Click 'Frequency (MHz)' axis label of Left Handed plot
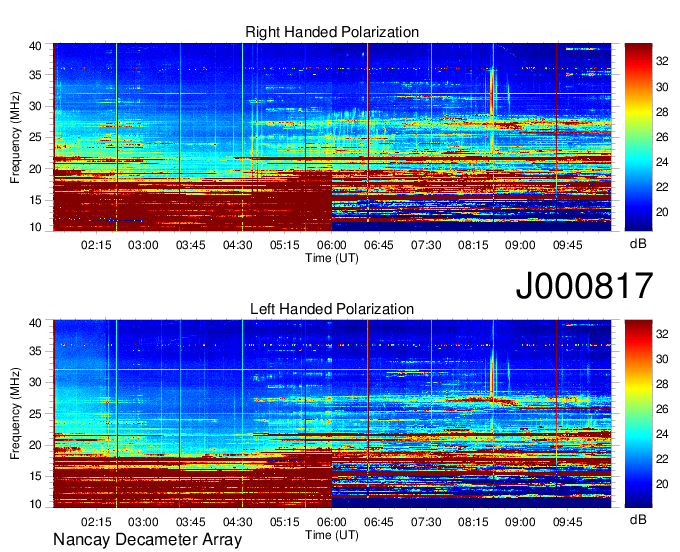 15,414
